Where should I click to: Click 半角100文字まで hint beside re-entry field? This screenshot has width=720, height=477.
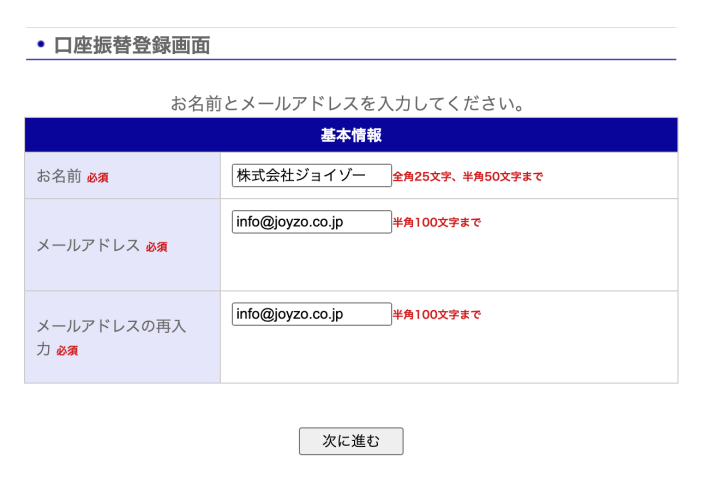pyautogui.click(x=436, y=315)
